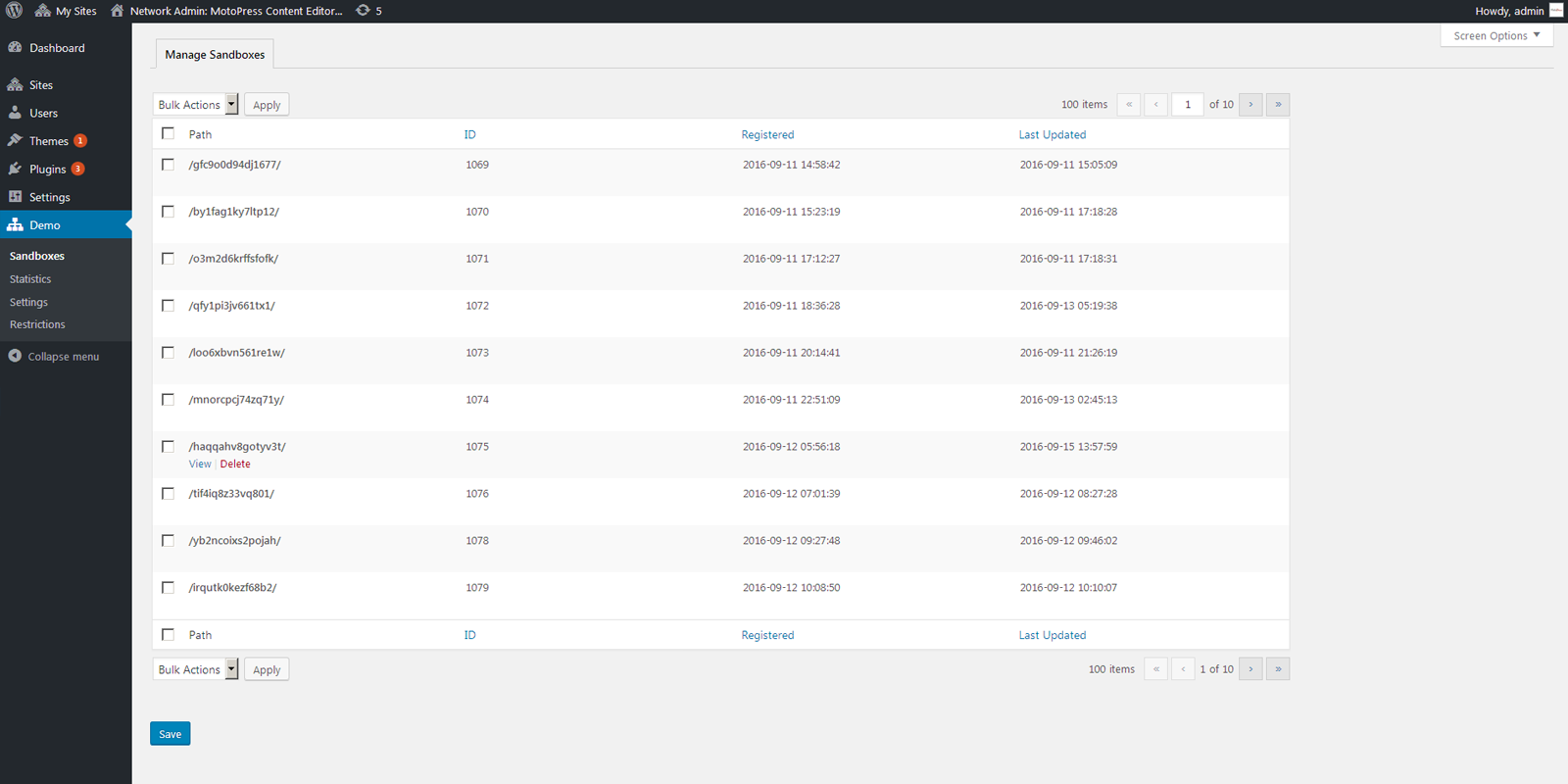
Task: Open the Dashboard menu item
Action: pos(66,47)
